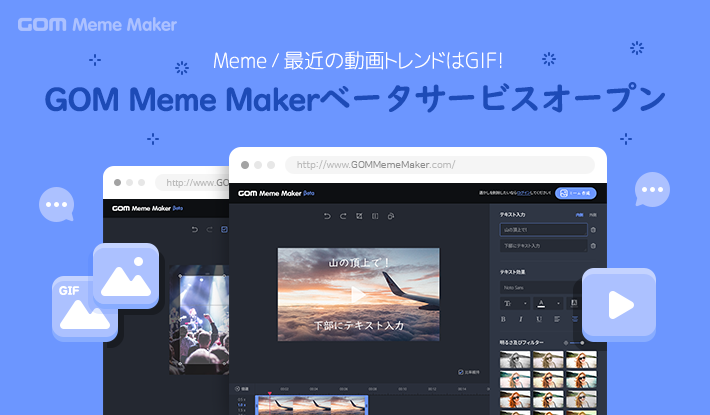Click the login link in the header
The image size is (710, 415).
point(527,192)
